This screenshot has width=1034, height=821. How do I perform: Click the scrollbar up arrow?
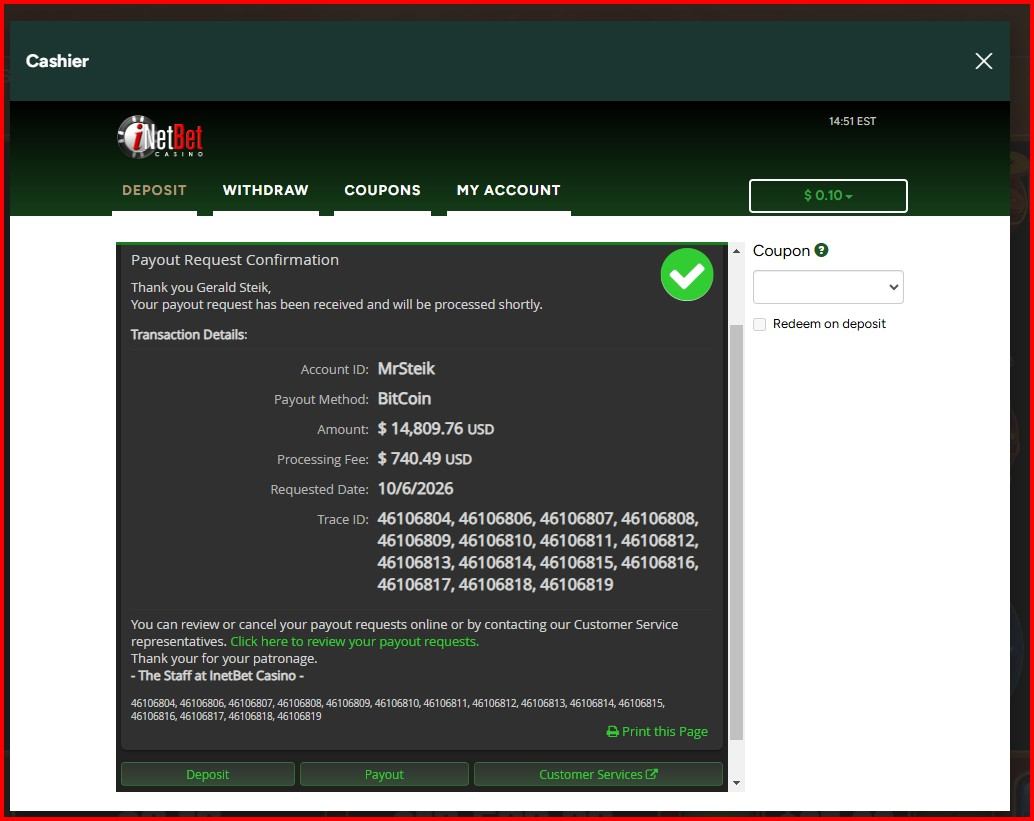(x=737, y=251)
